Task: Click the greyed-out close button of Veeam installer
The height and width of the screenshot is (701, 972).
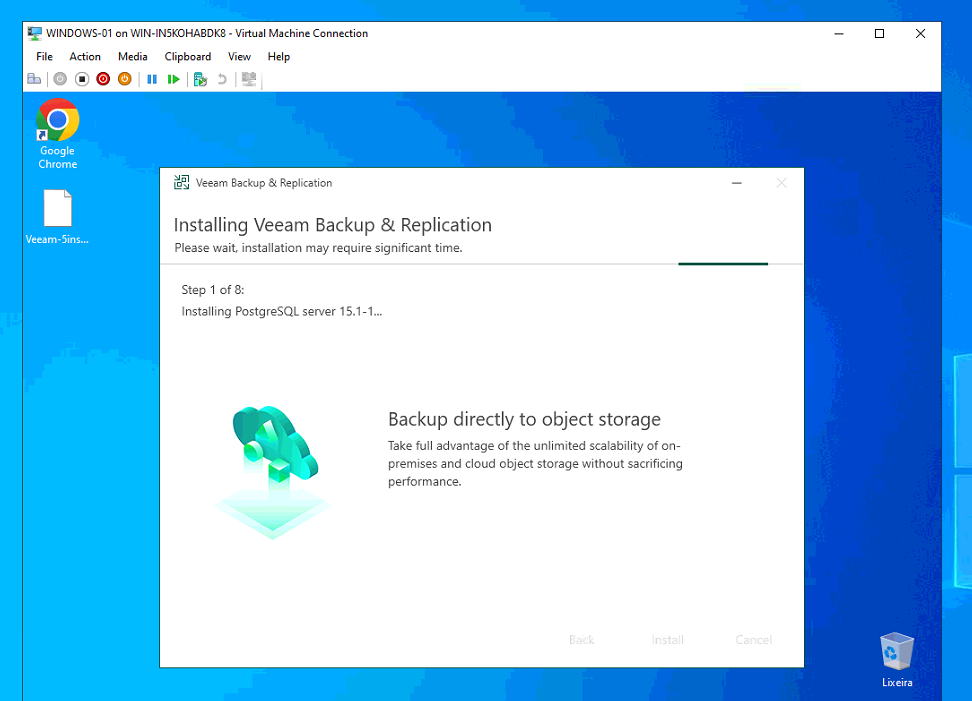Action: (781, 183)
